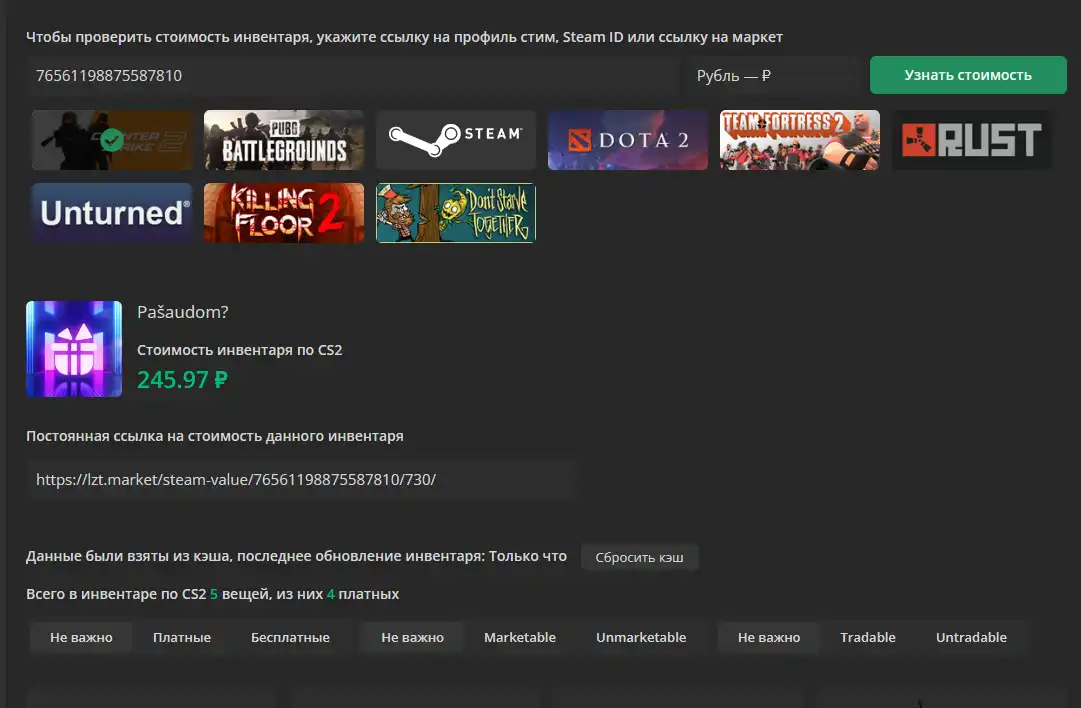The height and width of the screenshot is (708, 1081).
Task: Click the Стоимость инвентаря по CS2 label
Action: (240, 350)
